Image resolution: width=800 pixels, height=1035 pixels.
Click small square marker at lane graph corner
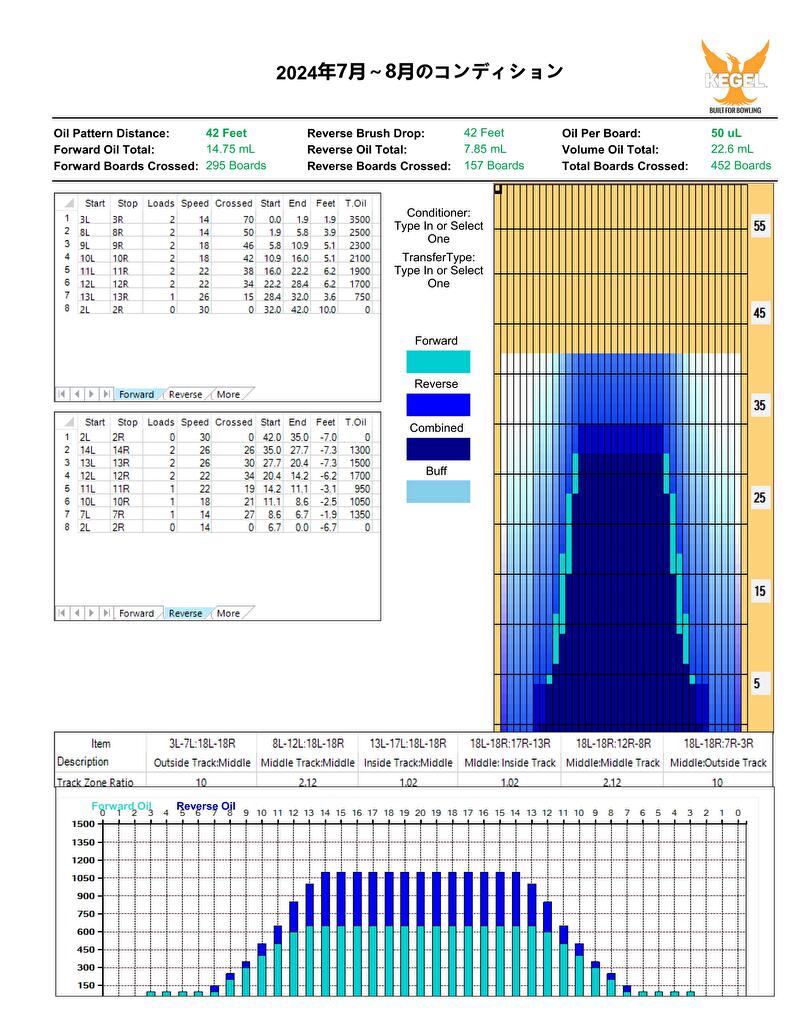498,189
